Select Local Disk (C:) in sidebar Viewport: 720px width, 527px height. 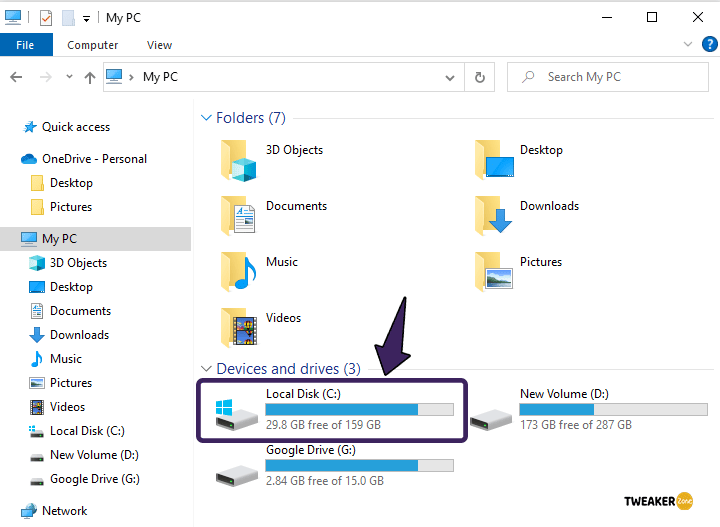click(x=77, y=431)
